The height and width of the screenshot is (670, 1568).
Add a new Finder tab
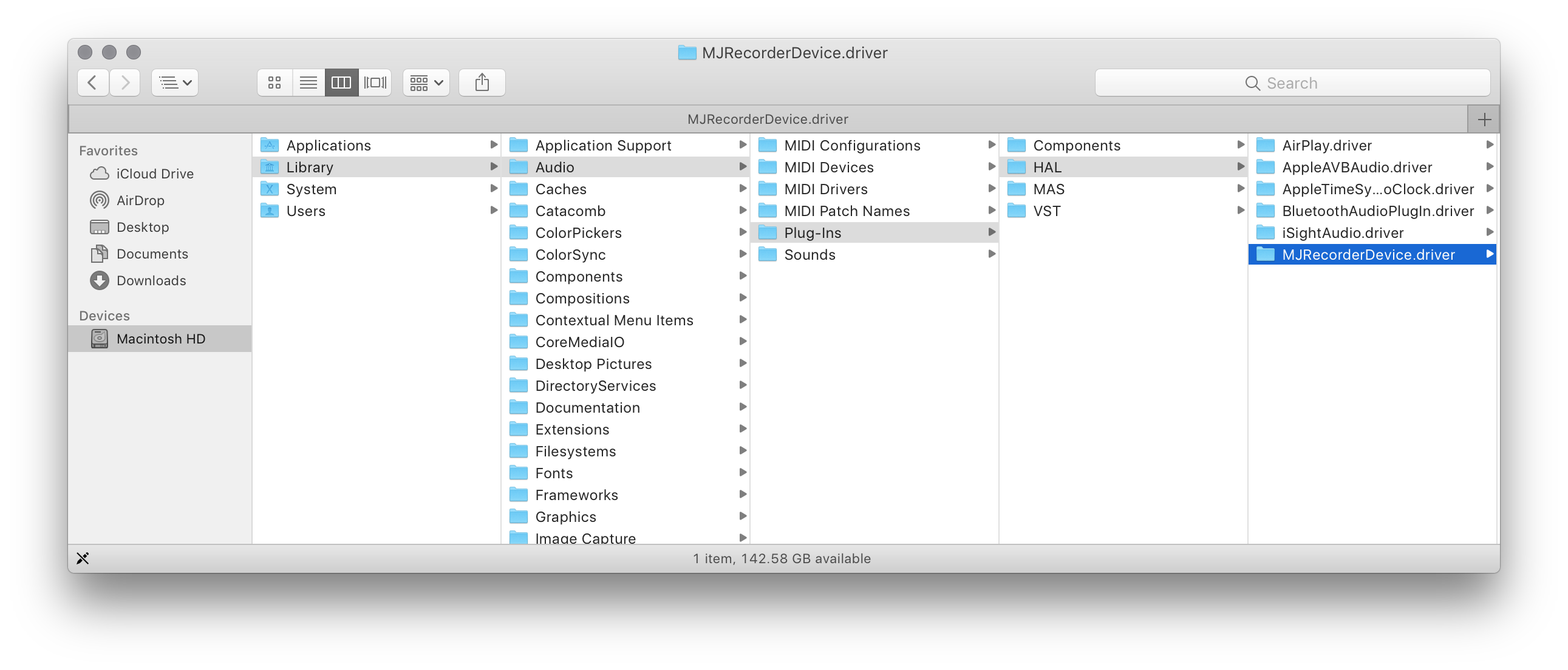(x=1484, y=120)
